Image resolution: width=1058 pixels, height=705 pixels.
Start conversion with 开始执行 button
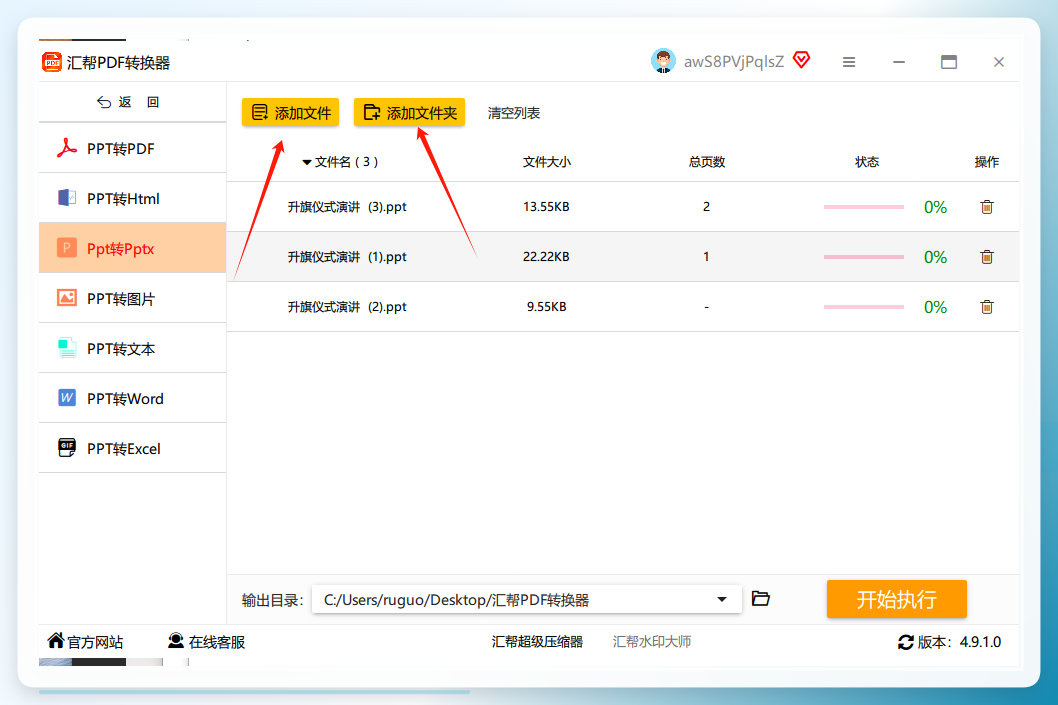pyautogui.click(x=897, y=599)
